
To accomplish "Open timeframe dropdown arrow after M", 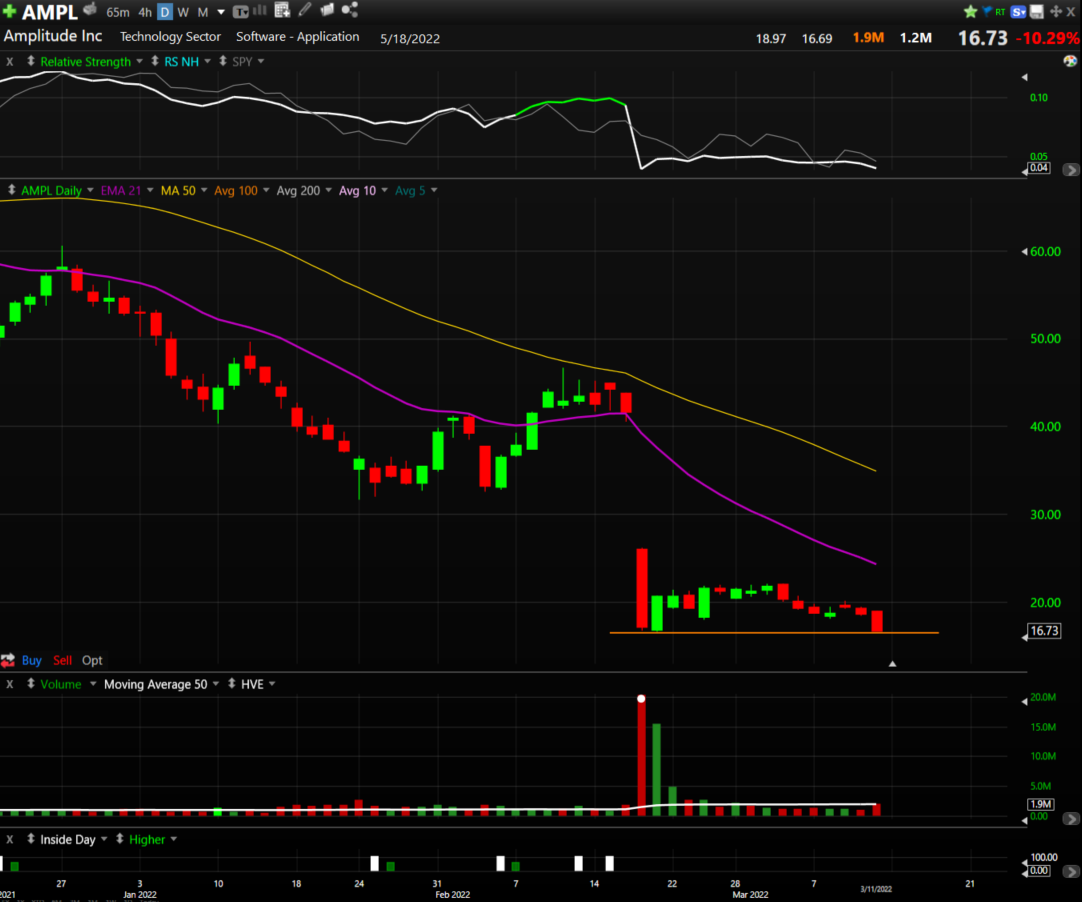I will tap(221, 12).
